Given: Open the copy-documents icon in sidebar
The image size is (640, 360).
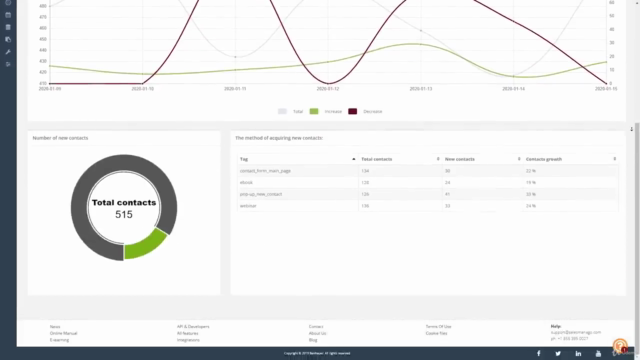Looking at the screenshot, I should (x=8, y=40).
